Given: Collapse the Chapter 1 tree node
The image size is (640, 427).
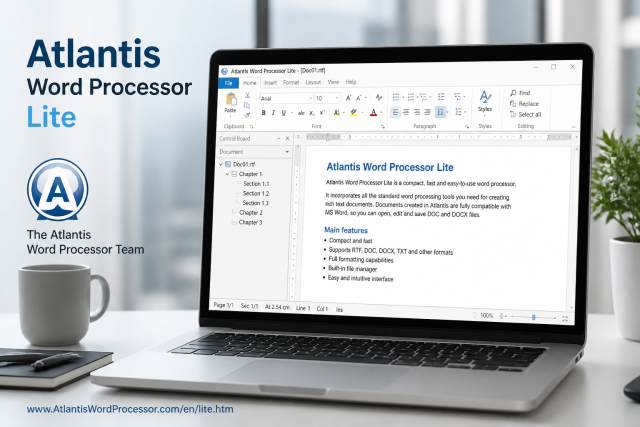Looking at the screenshot, I should pos(227,174).
